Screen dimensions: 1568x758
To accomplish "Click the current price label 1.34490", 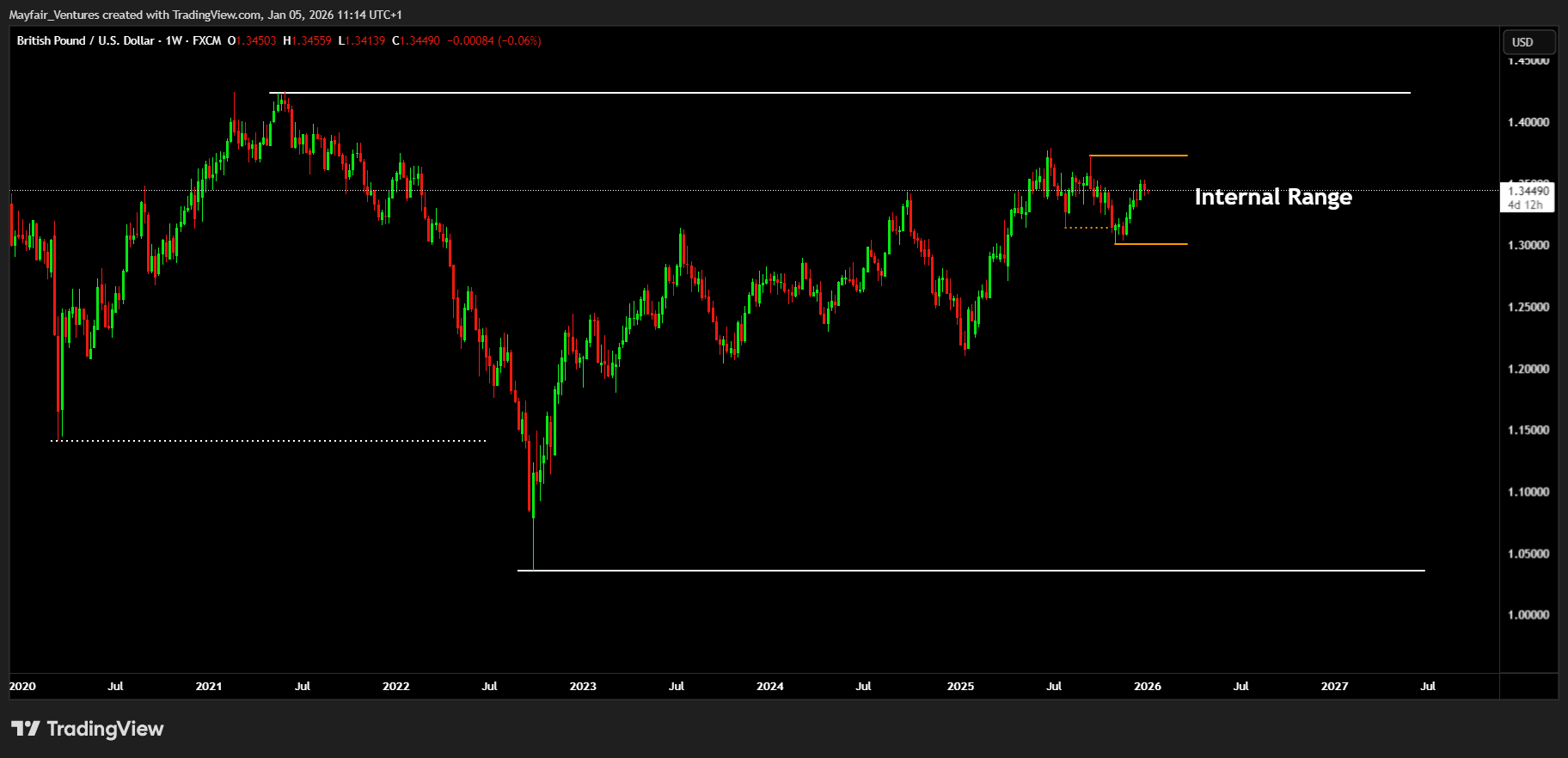I will coord(1528,191).
